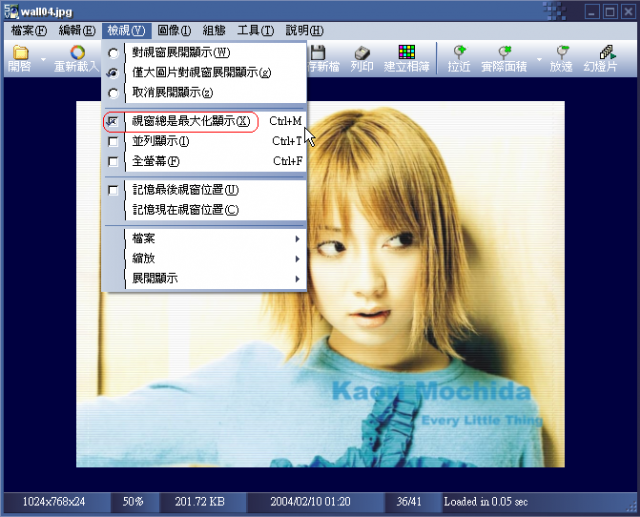Click the 放遠 zoom out icon
The width and height of the screenshot is (640, 517).
coord(562,53)
